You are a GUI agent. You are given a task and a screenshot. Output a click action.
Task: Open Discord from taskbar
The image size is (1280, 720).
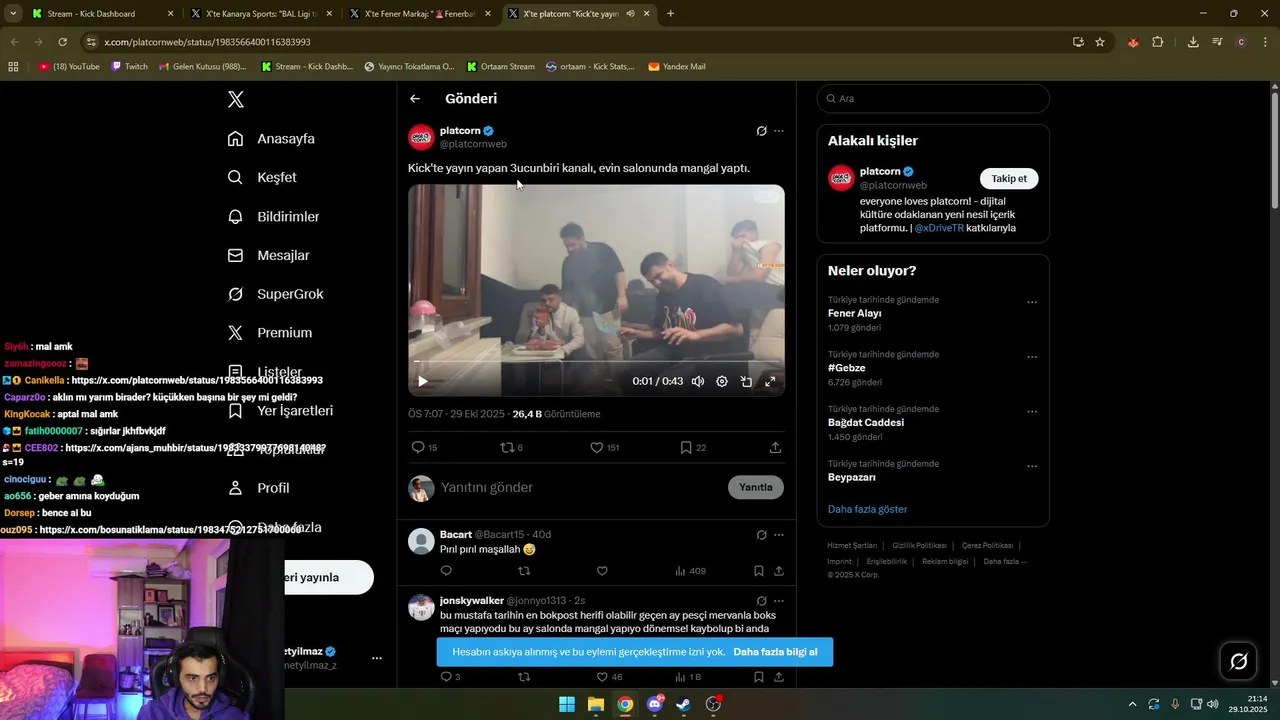[x=655, y=704]
